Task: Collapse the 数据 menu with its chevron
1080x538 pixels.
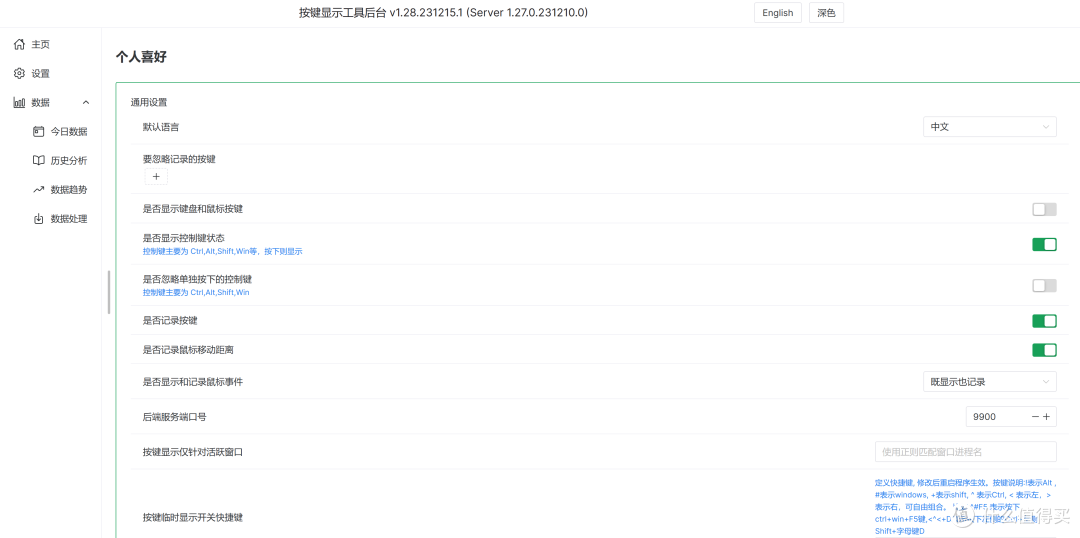Action: (86, 103)
